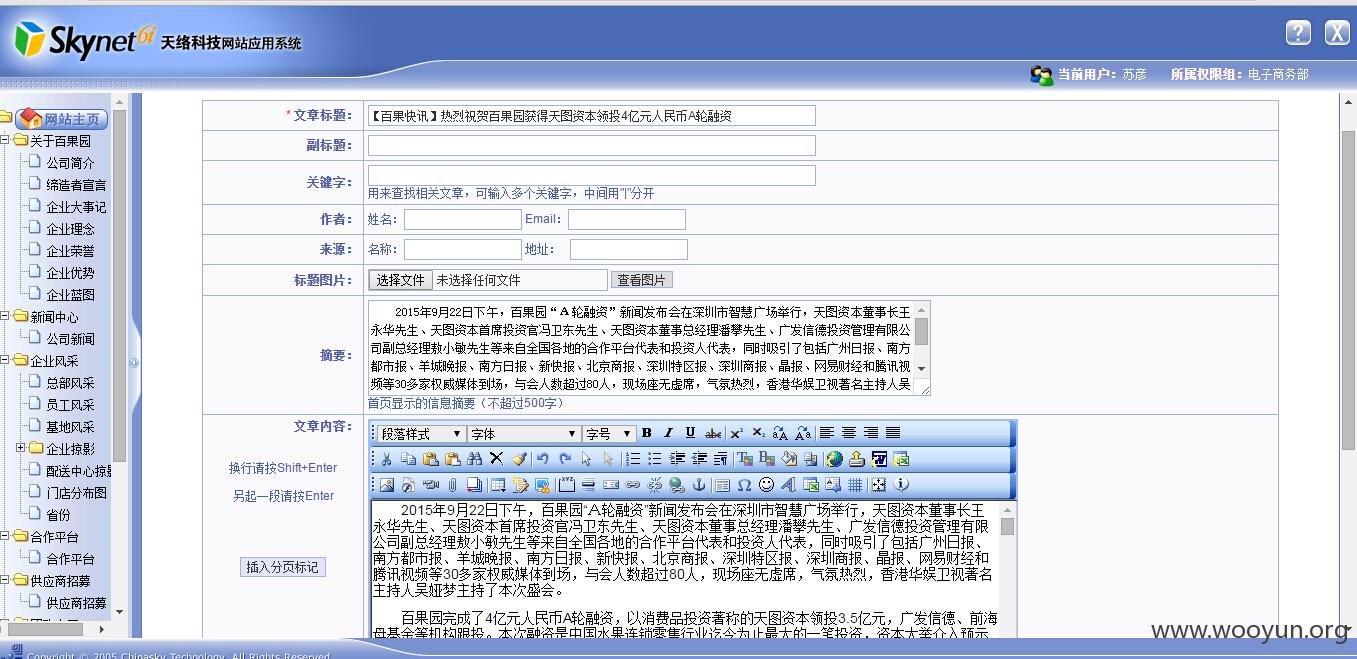1357x659 pixels.
Task: Apply superscript formatting
Action: pyautogui.click(x=737, y=433)
